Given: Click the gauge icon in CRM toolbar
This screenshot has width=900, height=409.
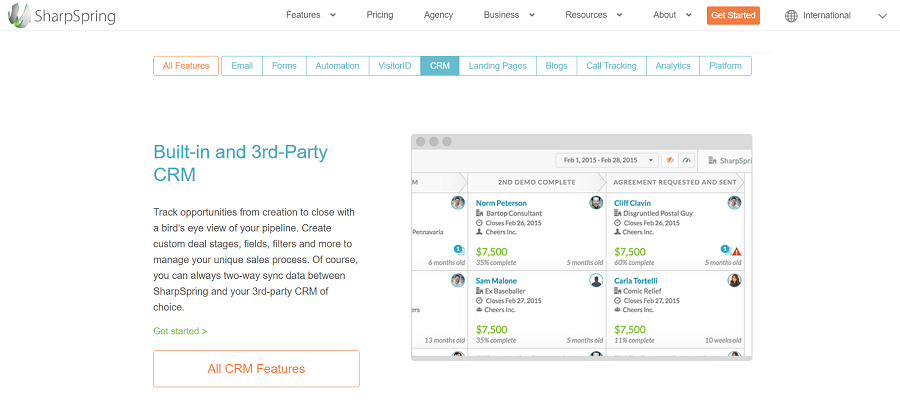Looking at the screenshot, I should tap(686, 161).
